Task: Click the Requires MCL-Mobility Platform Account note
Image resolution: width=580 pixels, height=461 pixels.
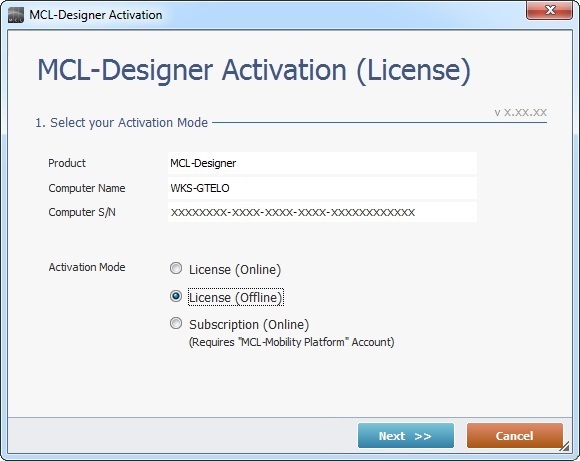Action: click(291, 342)
